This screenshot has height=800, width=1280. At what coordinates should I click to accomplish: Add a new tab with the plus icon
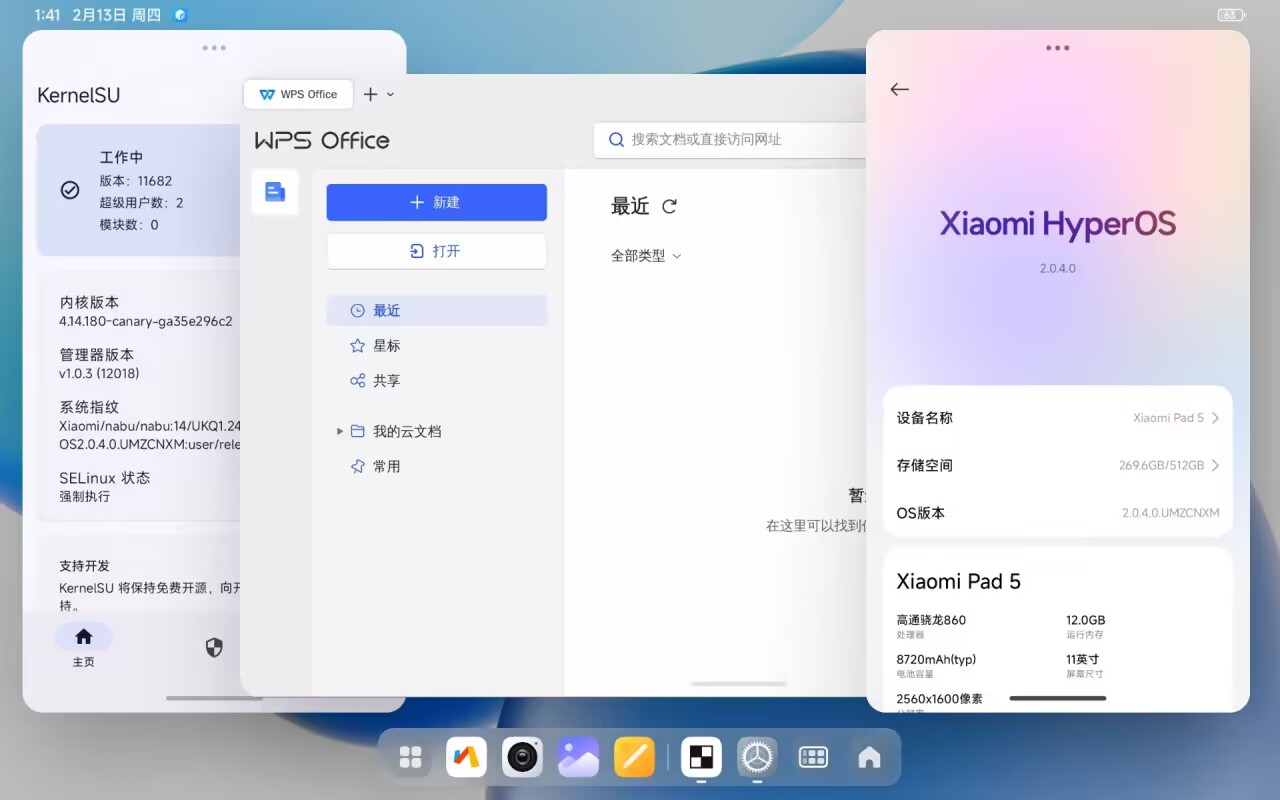370,94
